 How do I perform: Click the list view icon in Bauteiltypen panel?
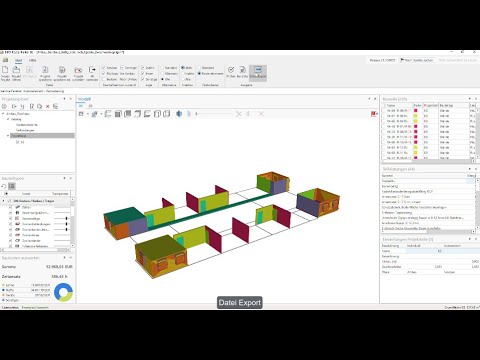point(12,186)
